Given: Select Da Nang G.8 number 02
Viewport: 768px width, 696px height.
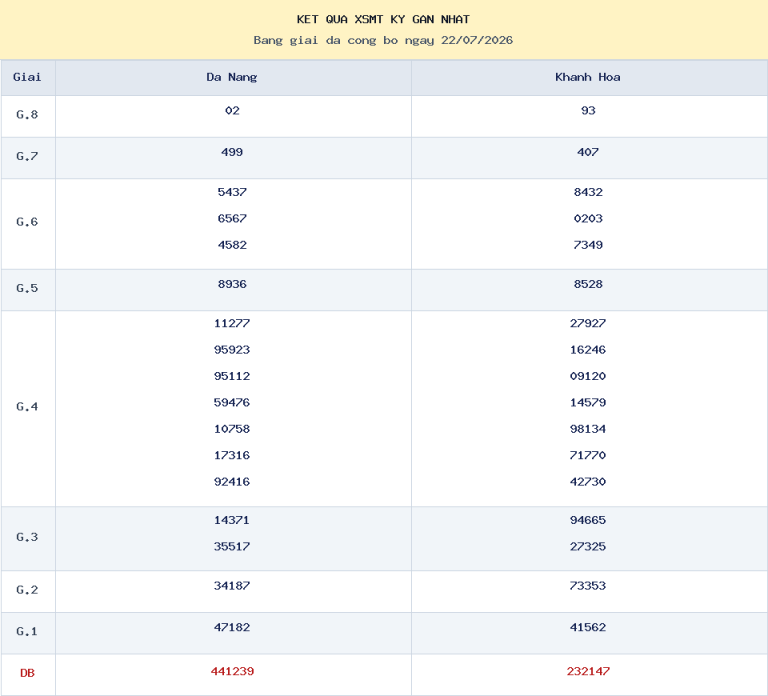Looking at the screenshot, I should click(x=232, y=111).
